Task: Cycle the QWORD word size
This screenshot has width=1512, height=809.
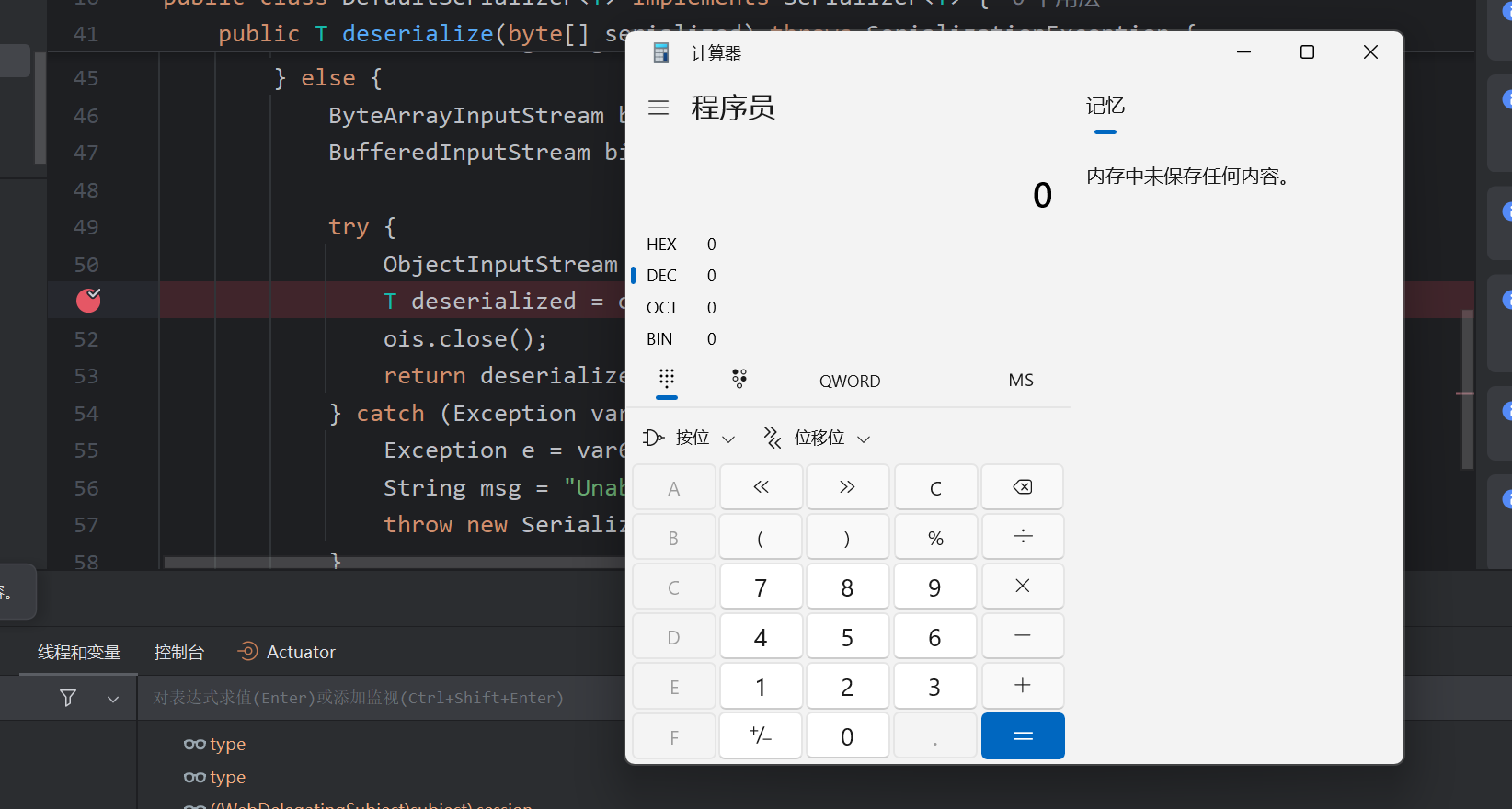Action: [850, 381]
